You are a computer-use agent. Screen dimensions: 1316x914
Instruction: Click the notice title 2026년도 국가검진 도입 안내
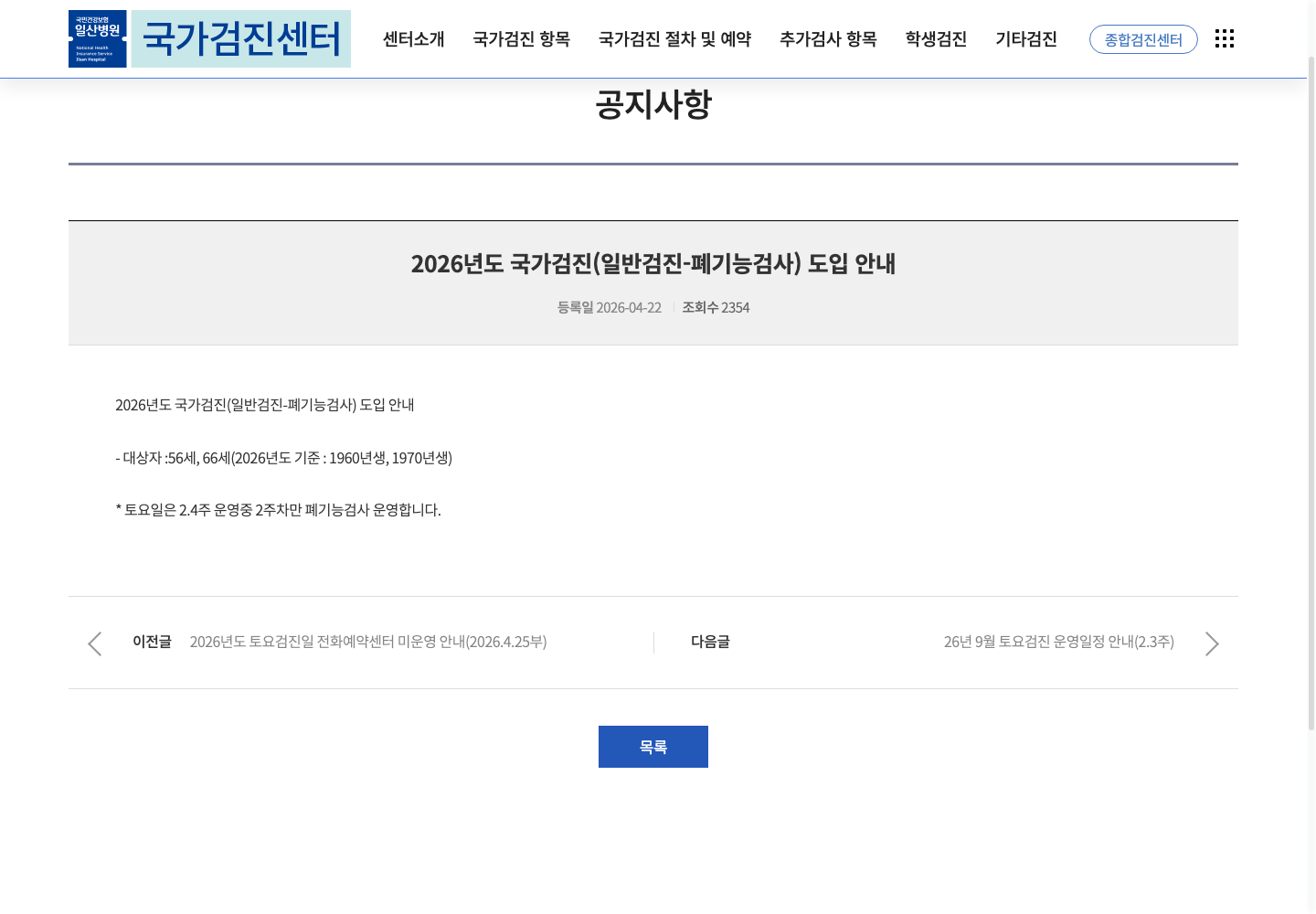(x=653, y=263)
